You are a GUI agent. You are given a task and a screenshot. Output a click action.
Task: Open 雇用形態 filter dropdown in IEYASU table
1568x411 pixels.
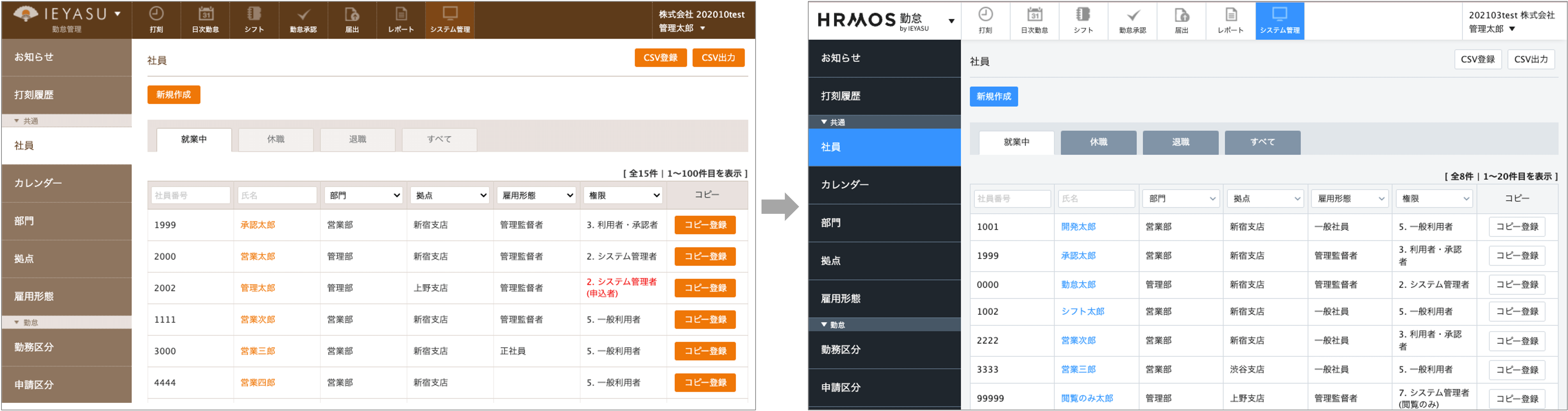pos(536,195)
